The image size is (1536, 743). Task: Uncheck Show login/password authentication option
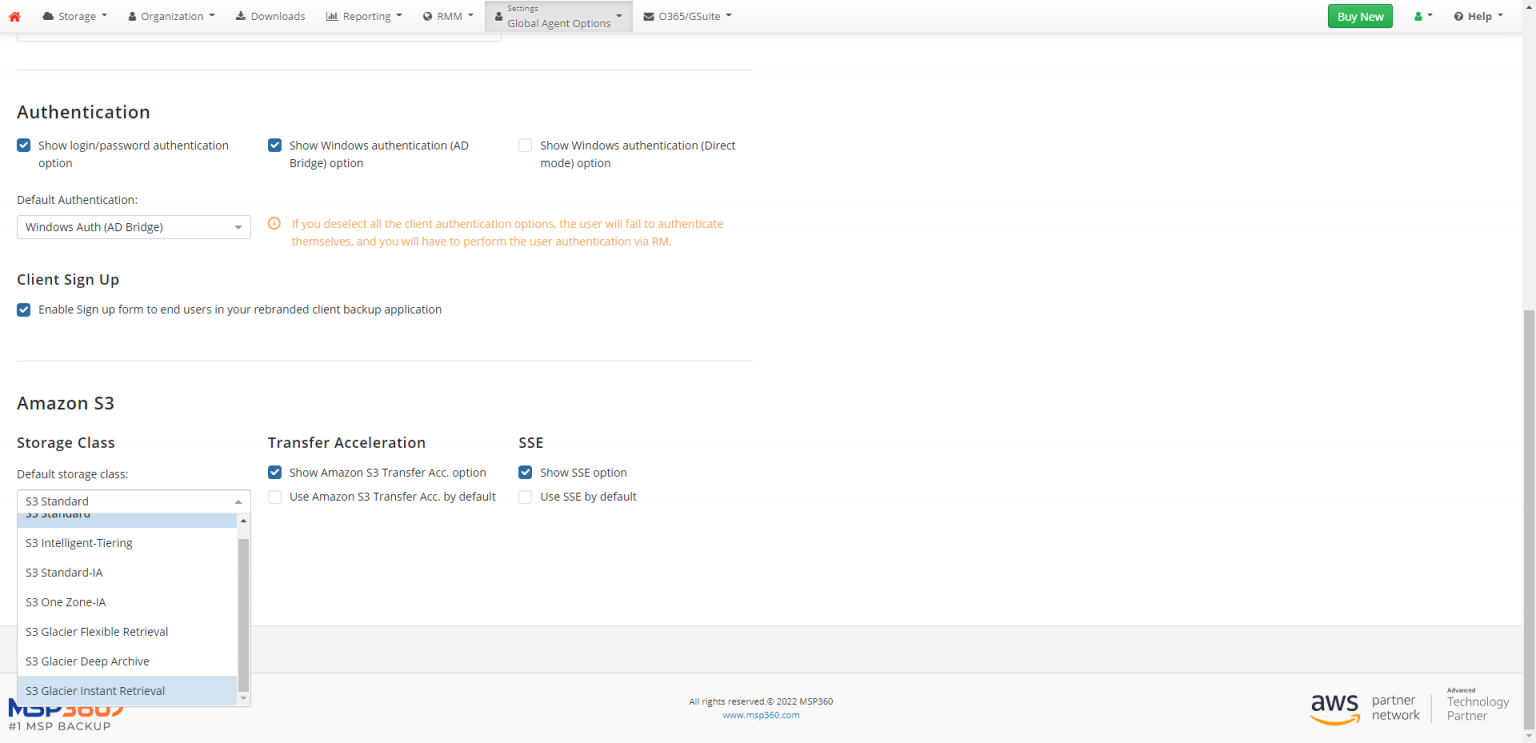[x=23, y=145]
